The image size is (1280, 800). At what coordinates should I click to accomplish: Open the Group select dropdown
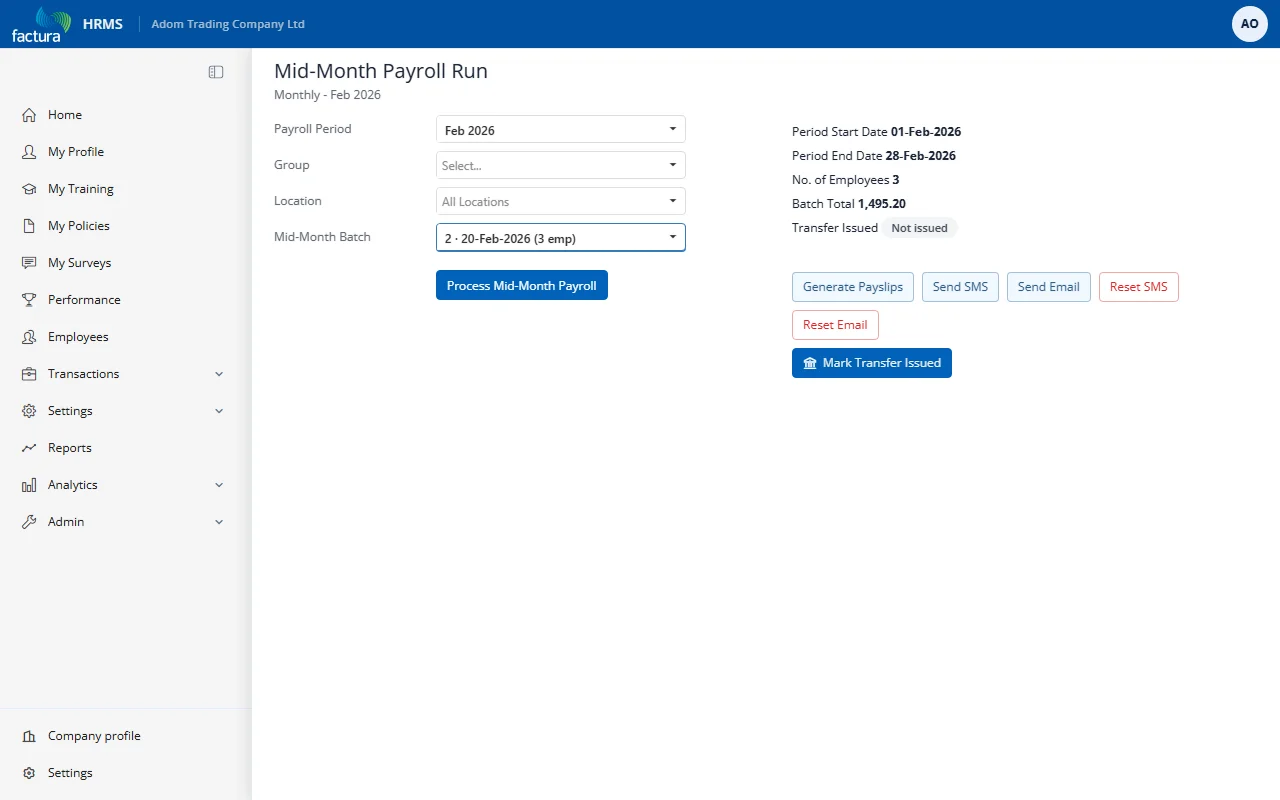[561, 165]
